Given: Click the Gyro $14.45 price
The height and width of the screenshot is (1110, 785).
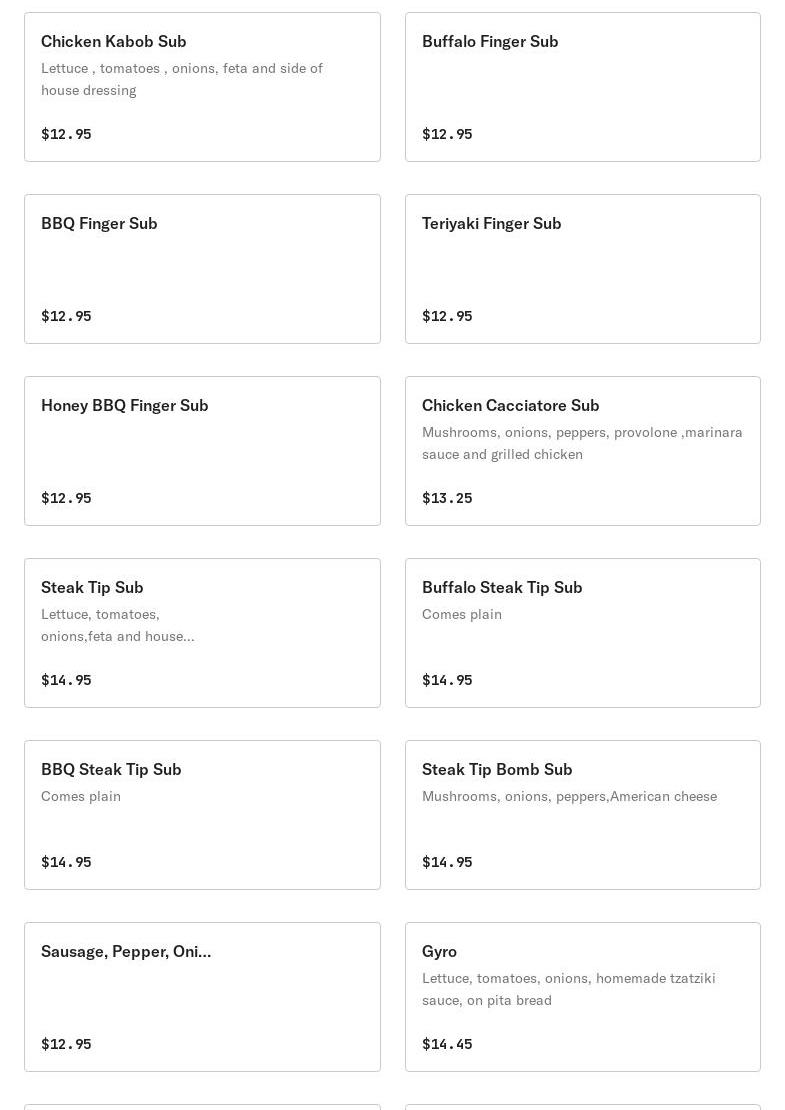Looking at the screenshot, I should click(x=447, y=1044).
